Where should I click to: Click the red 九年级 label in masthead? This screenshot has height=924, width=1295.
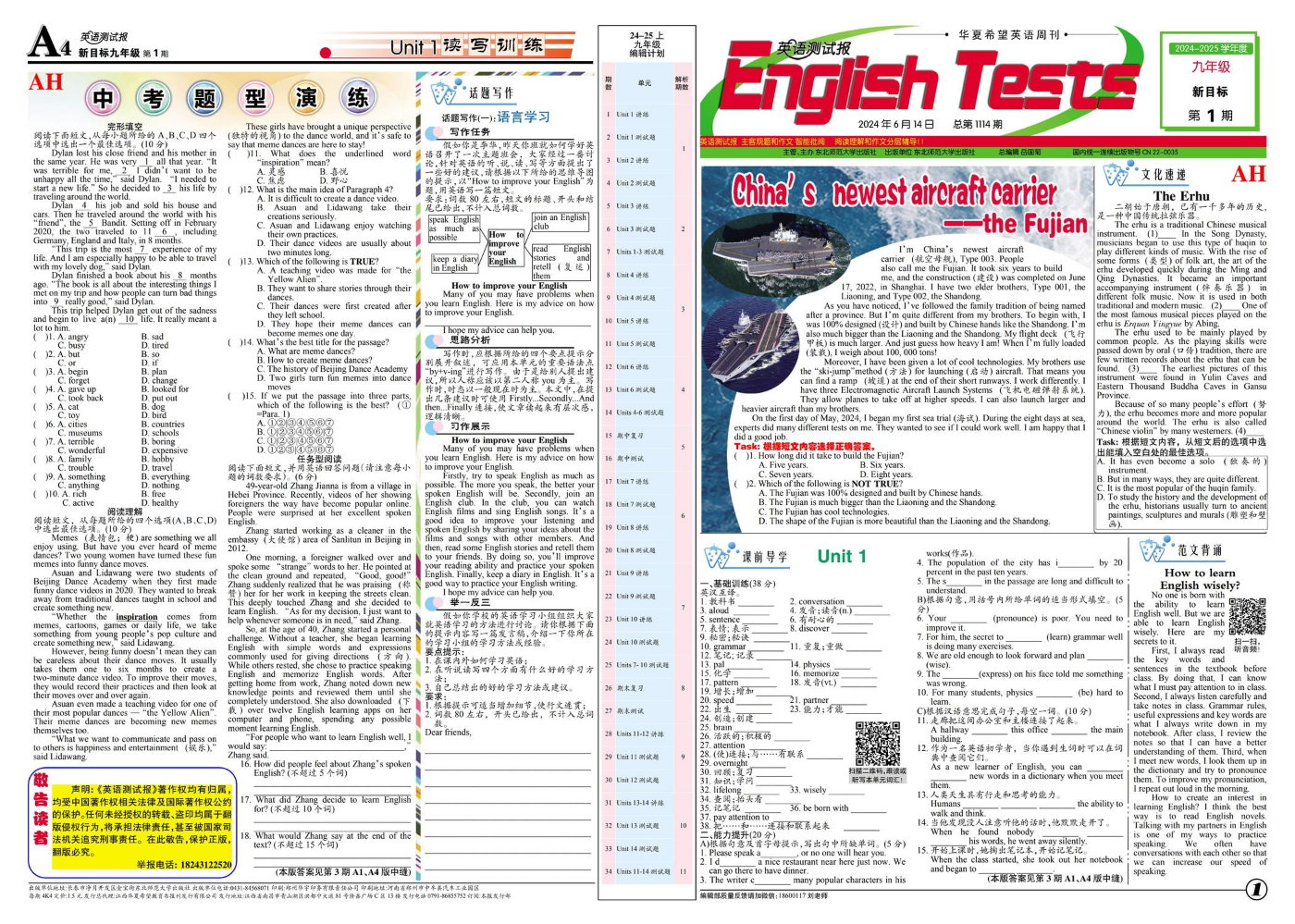(1211, 67)
